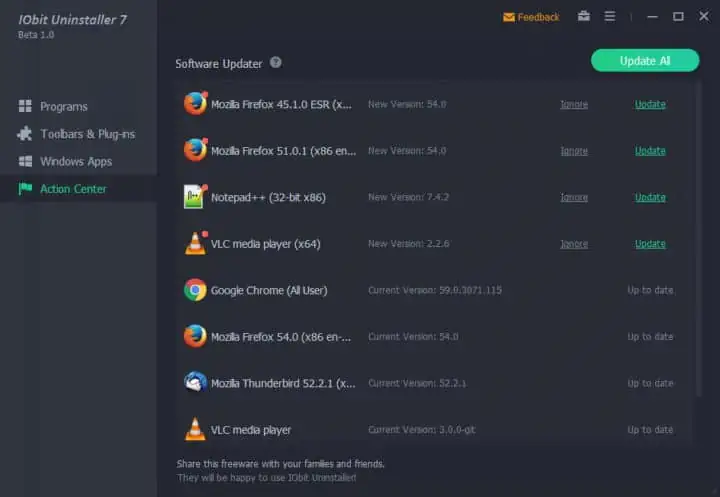Screen dimensions: 720x497
Task: Click the 'Share this freeware' message
Action: [281, 464]
